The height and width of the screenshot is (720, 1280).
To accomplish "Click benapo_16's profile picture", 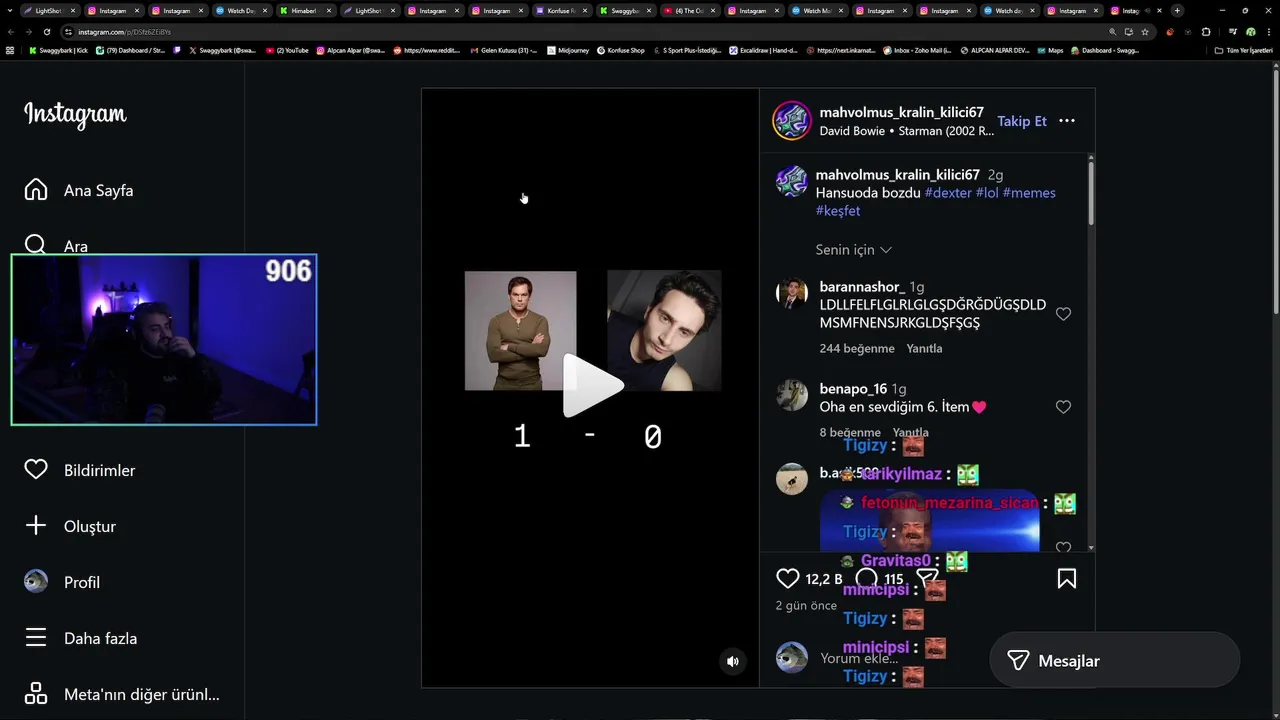I will point(792,395).
